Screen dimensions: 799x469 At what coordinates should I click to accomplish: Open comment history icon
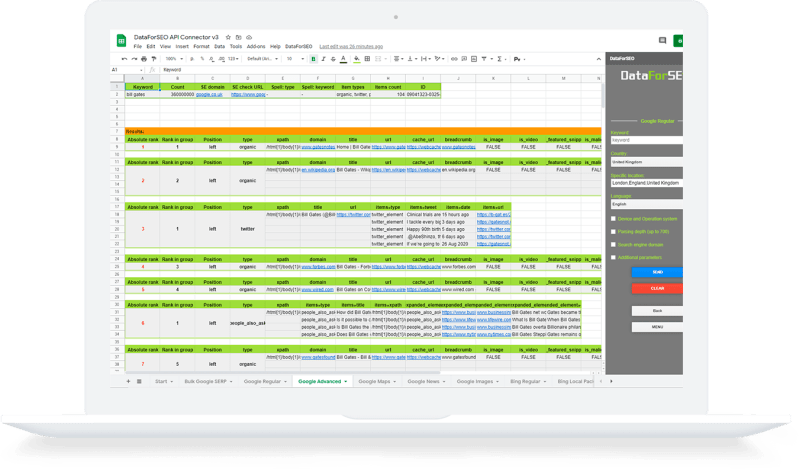click(x=662, y=40)
